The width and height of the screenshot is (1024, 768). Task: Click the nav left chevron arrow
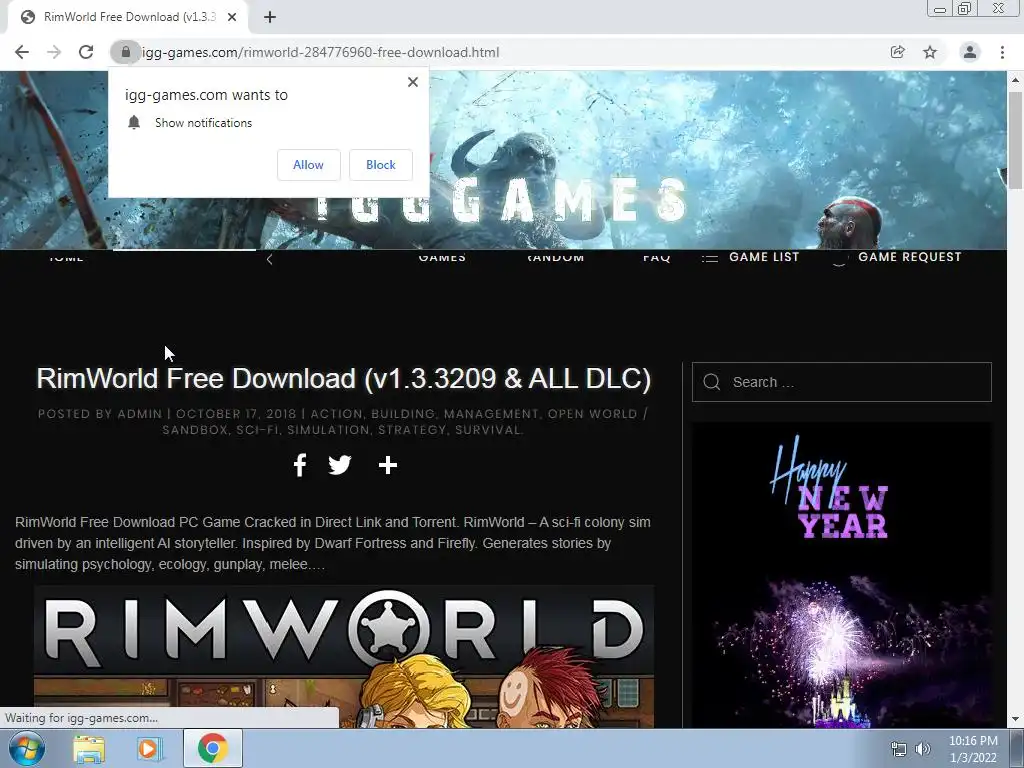point(270,259)
